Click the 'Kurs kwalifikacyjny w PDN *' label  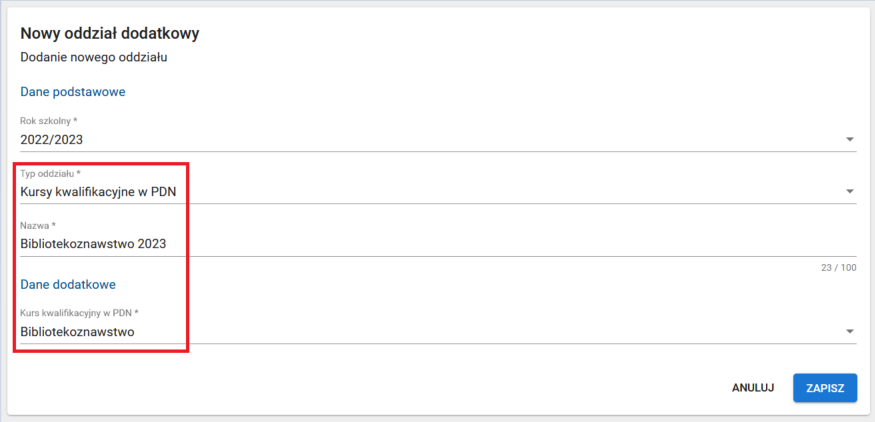[79, 313]
